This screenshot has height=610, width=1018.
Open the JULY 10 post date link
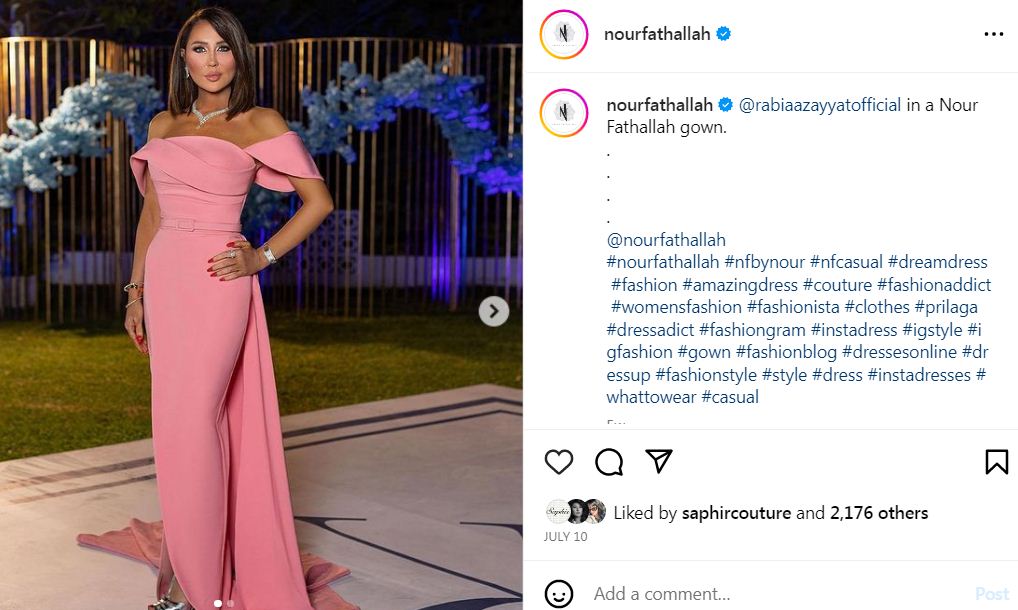565,537
